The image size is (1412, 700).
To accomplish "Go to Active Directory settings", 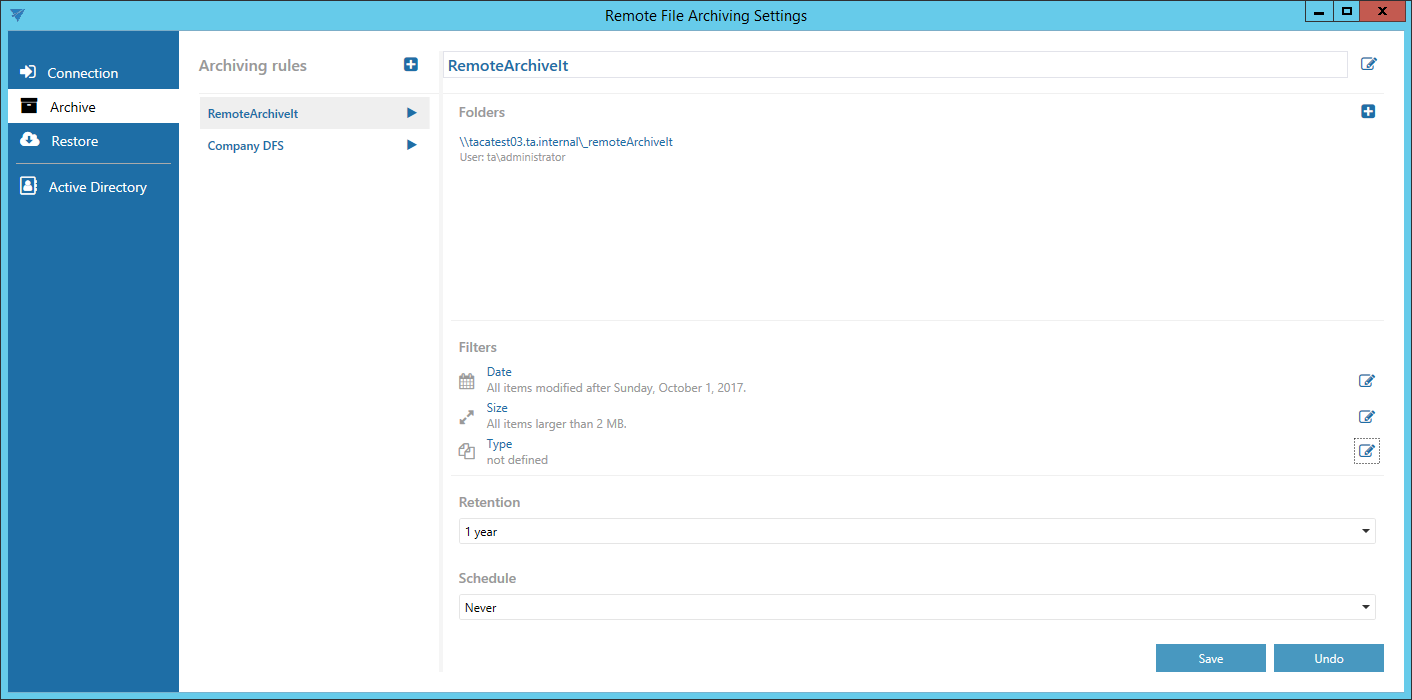I will coord(97,187).
